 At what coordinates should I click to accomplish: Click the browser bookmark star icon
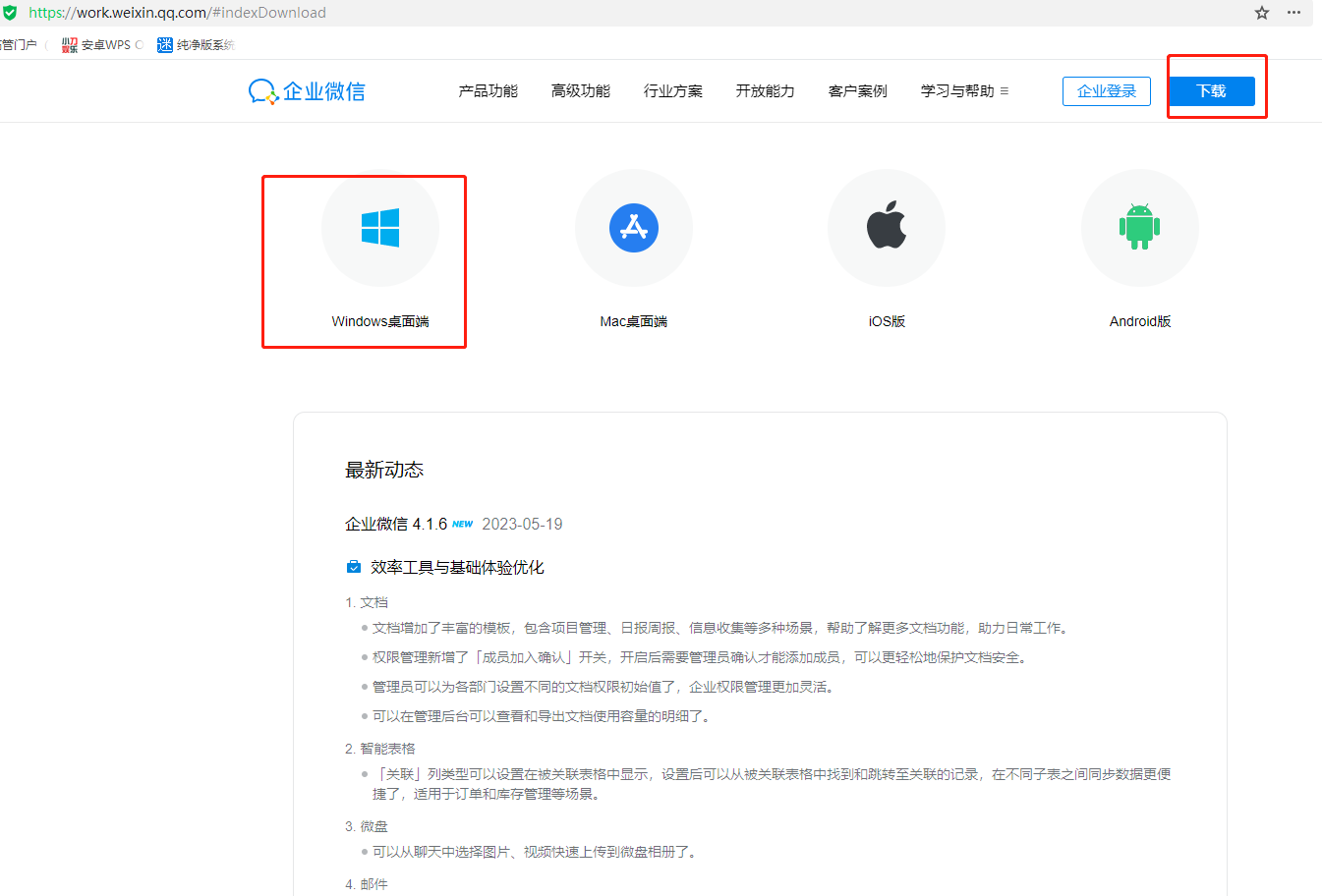[1262, 13]
